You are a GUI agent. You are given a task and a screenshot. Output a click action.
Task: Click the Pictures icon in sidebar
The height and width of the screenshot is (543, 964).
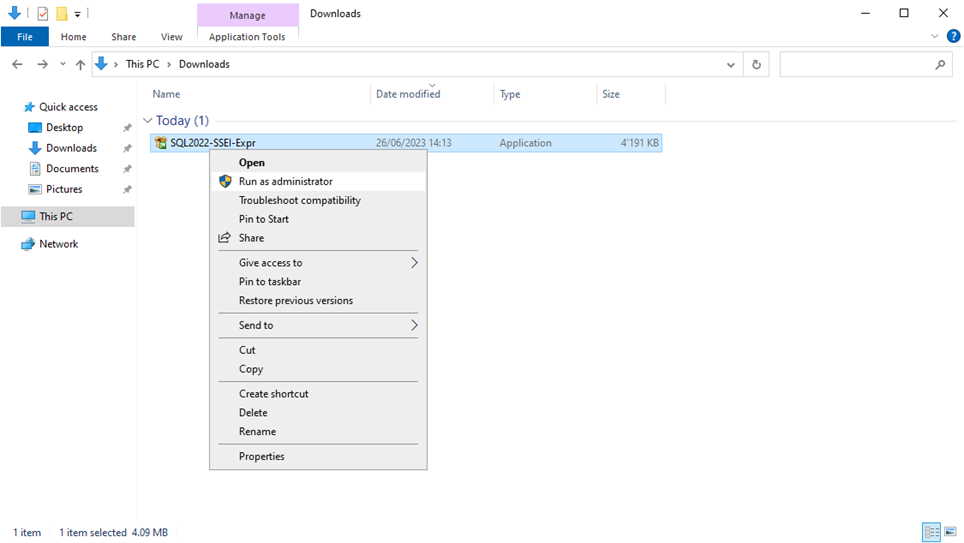click(x=35, y=189)
